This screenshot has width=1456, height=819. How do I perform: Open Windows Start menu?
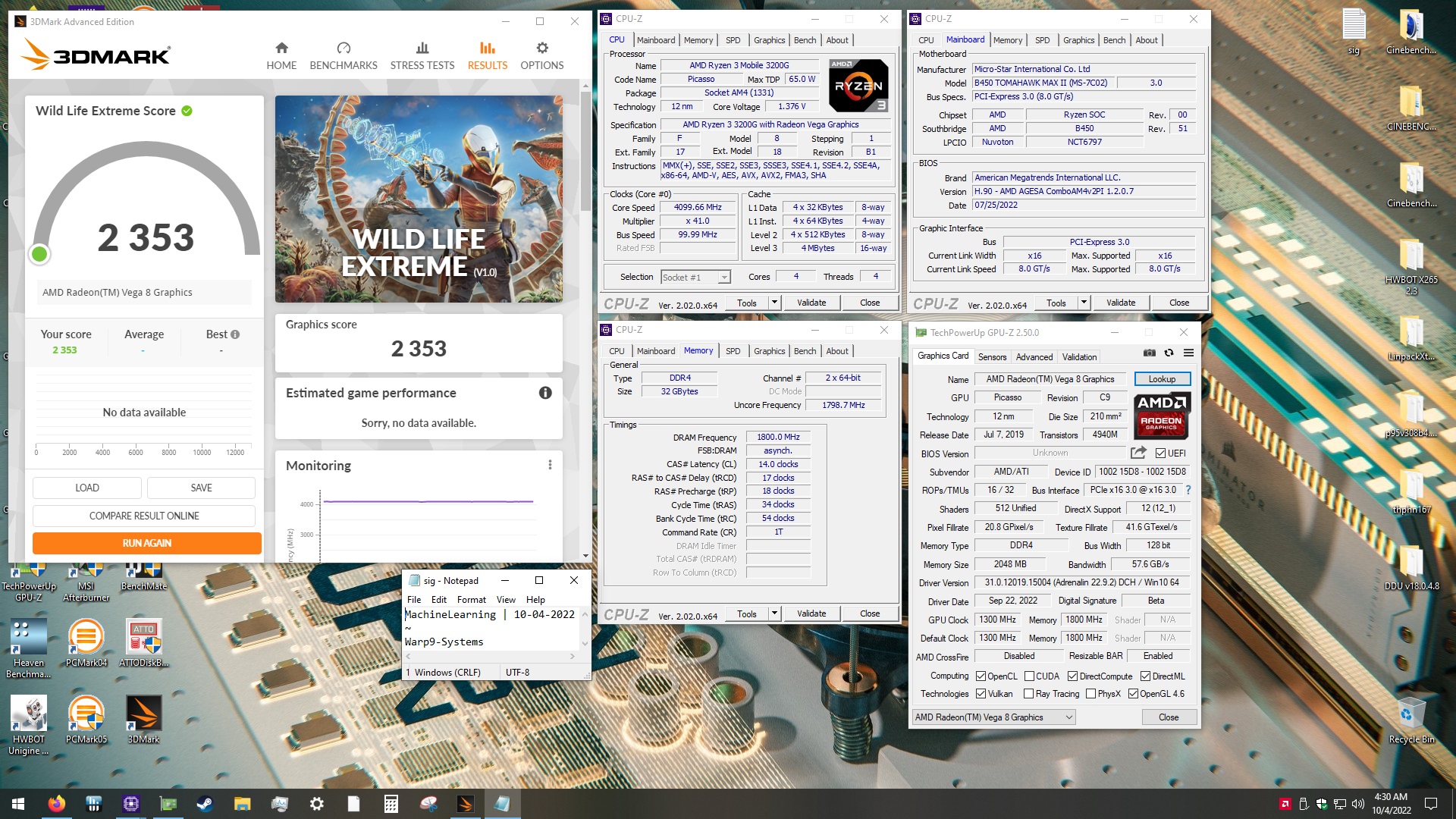(18, 804)
